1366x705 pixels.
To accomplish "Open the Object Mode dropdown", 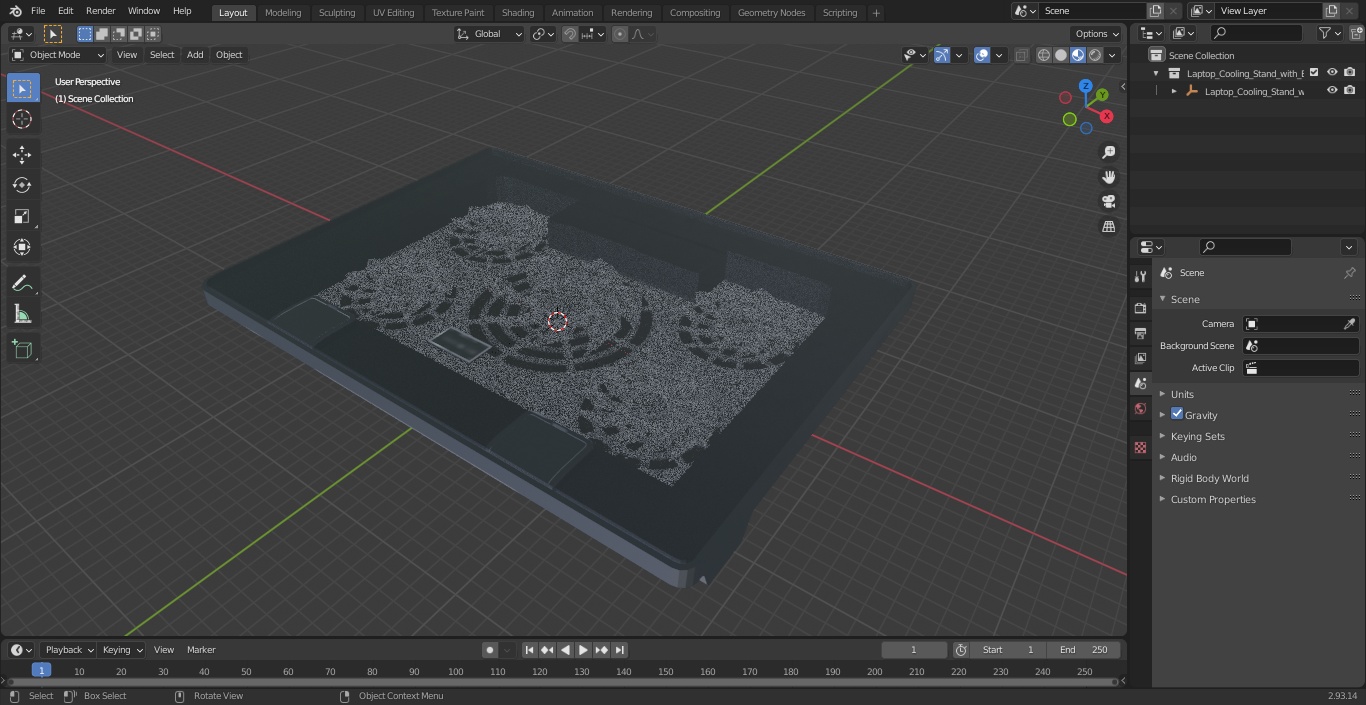I will (57, 55).
